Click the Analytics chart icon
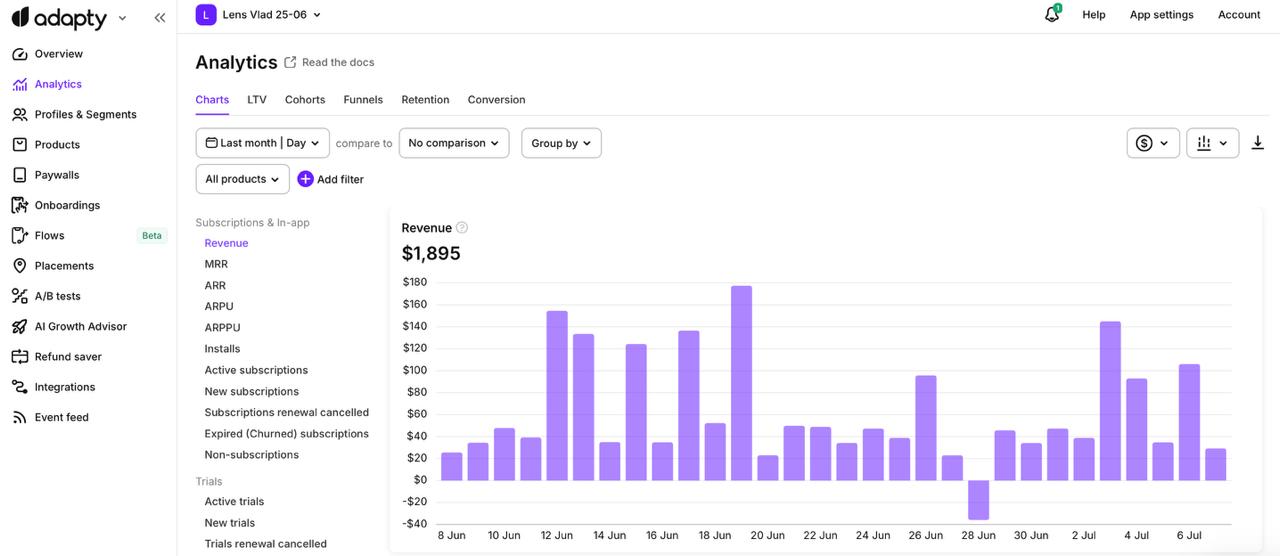Viewport: 1280px width, 556px height. click(19, 84)
